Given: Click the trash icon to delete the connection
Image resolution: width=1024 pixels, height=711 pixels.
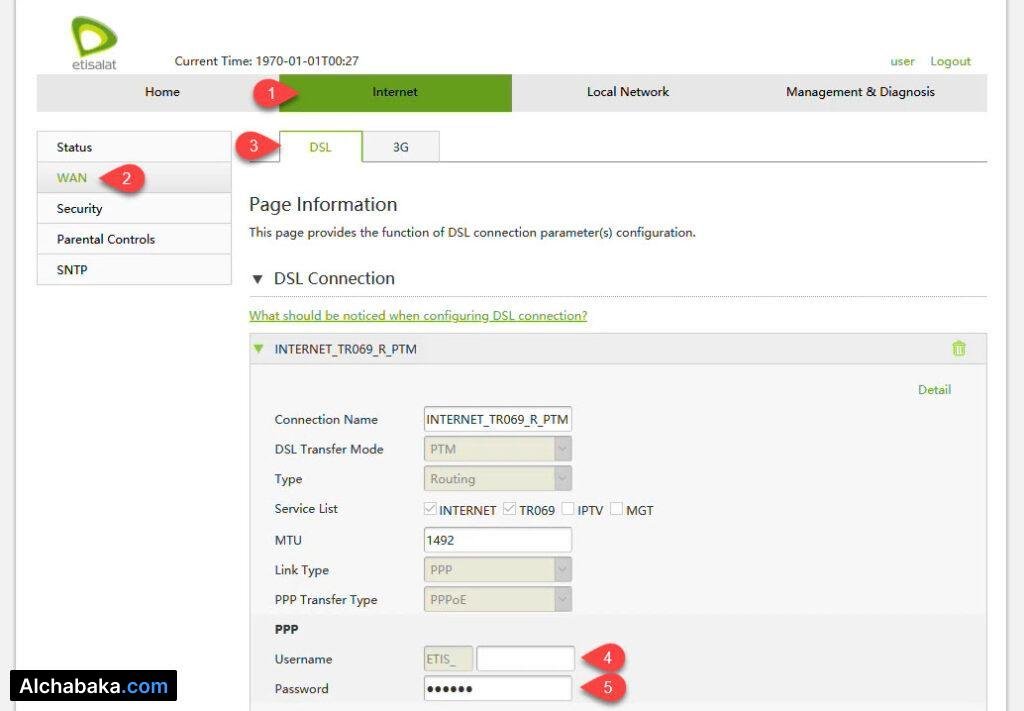Looking at the screenshot, I should pyautogui.click(x=959, y=348).
